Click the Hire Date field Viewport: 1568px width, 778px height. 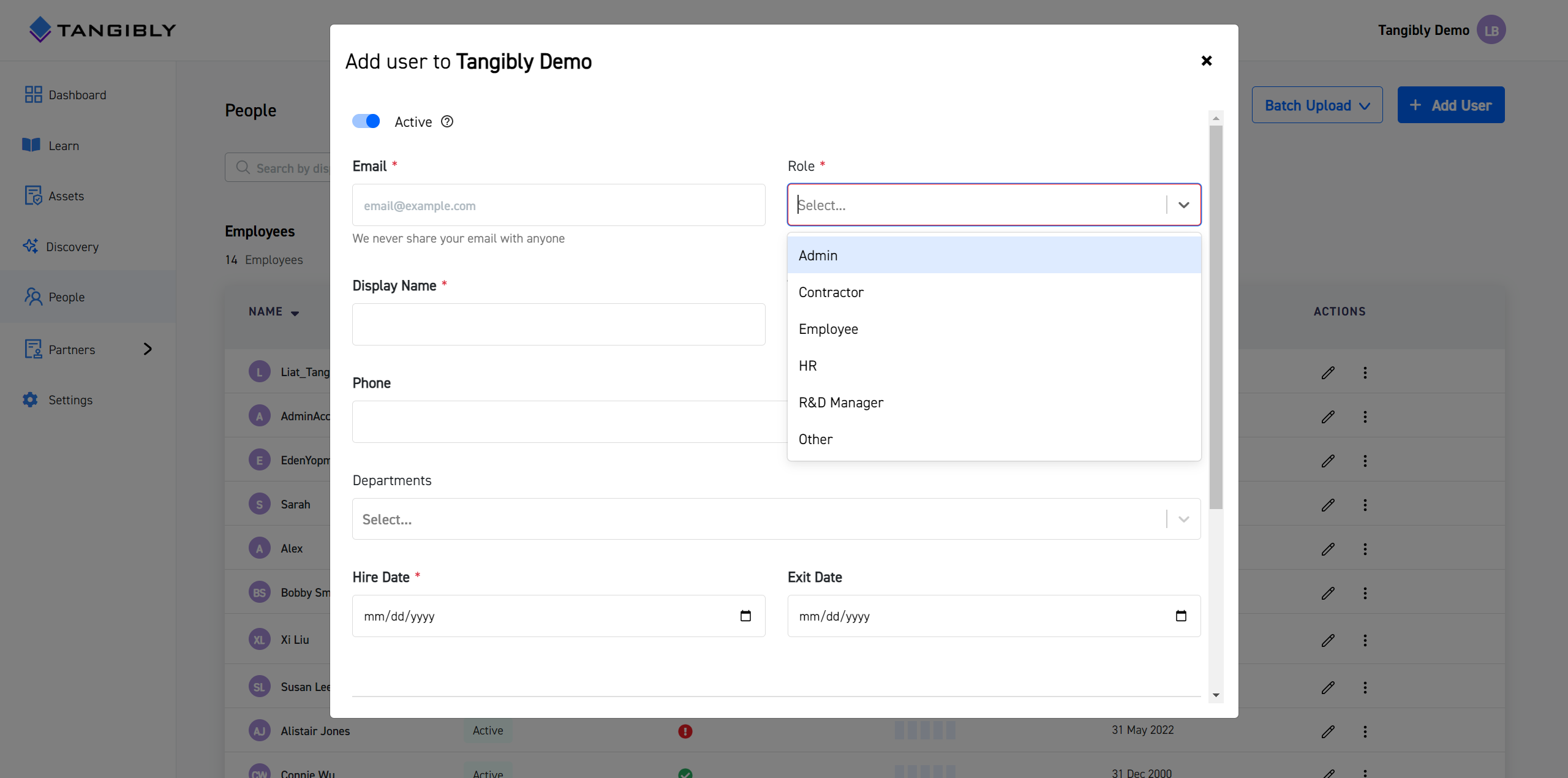coord(559,616)
